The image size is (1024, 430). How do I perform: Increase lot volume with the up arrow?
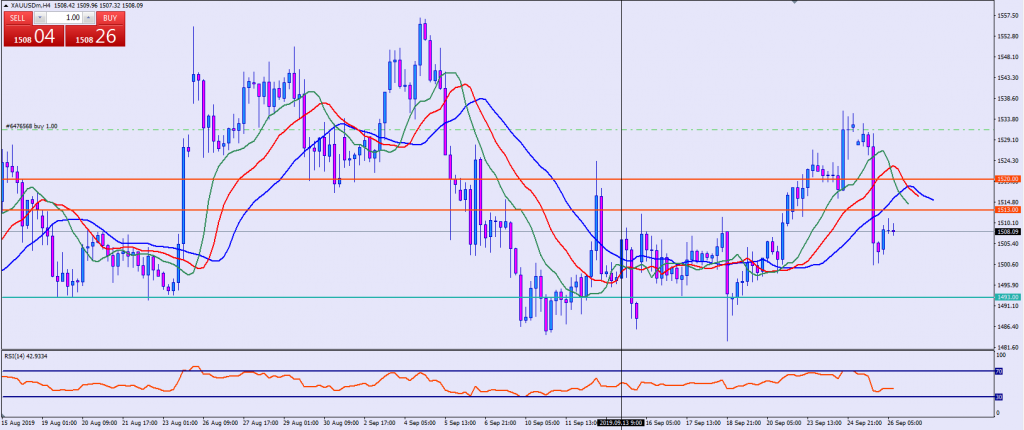[88, 18]
